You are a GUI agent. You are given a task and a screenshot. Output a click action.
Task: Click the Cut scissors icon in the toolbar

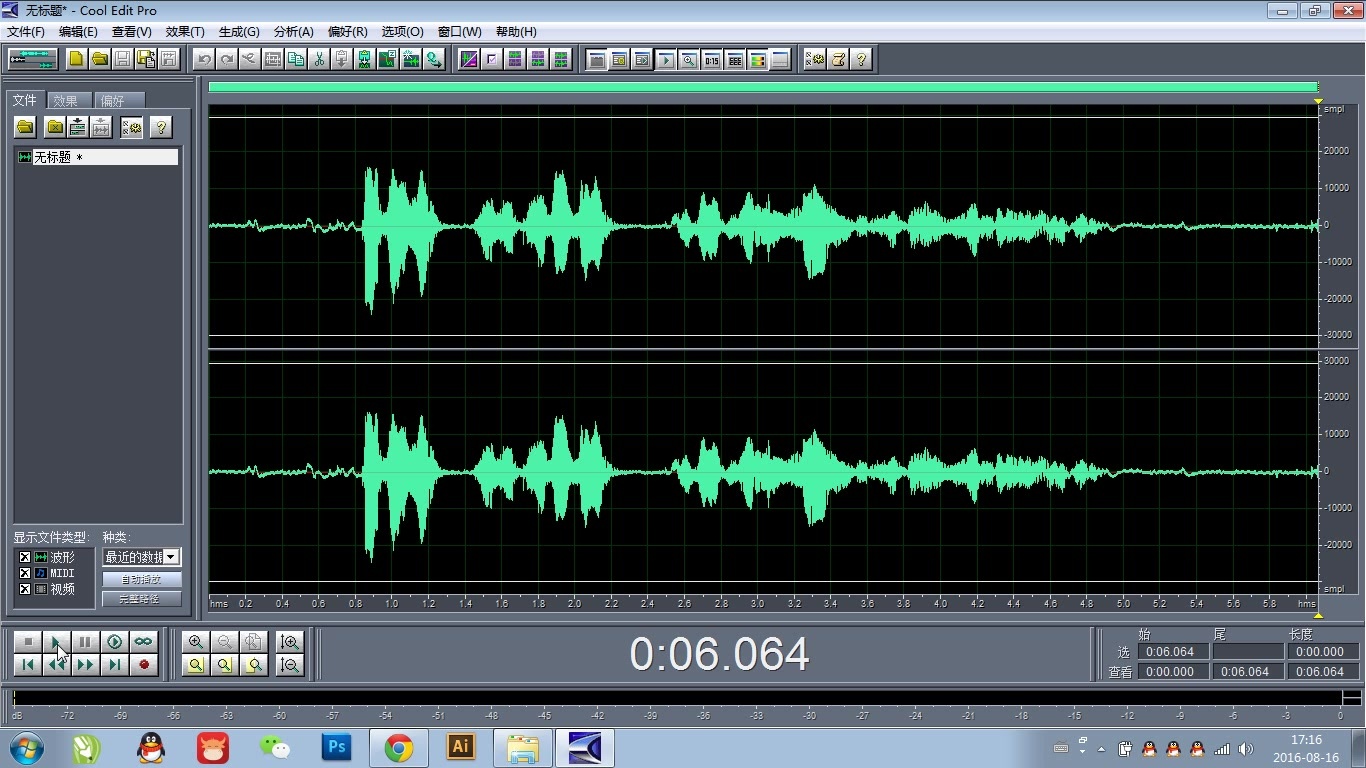click(319, 59)
